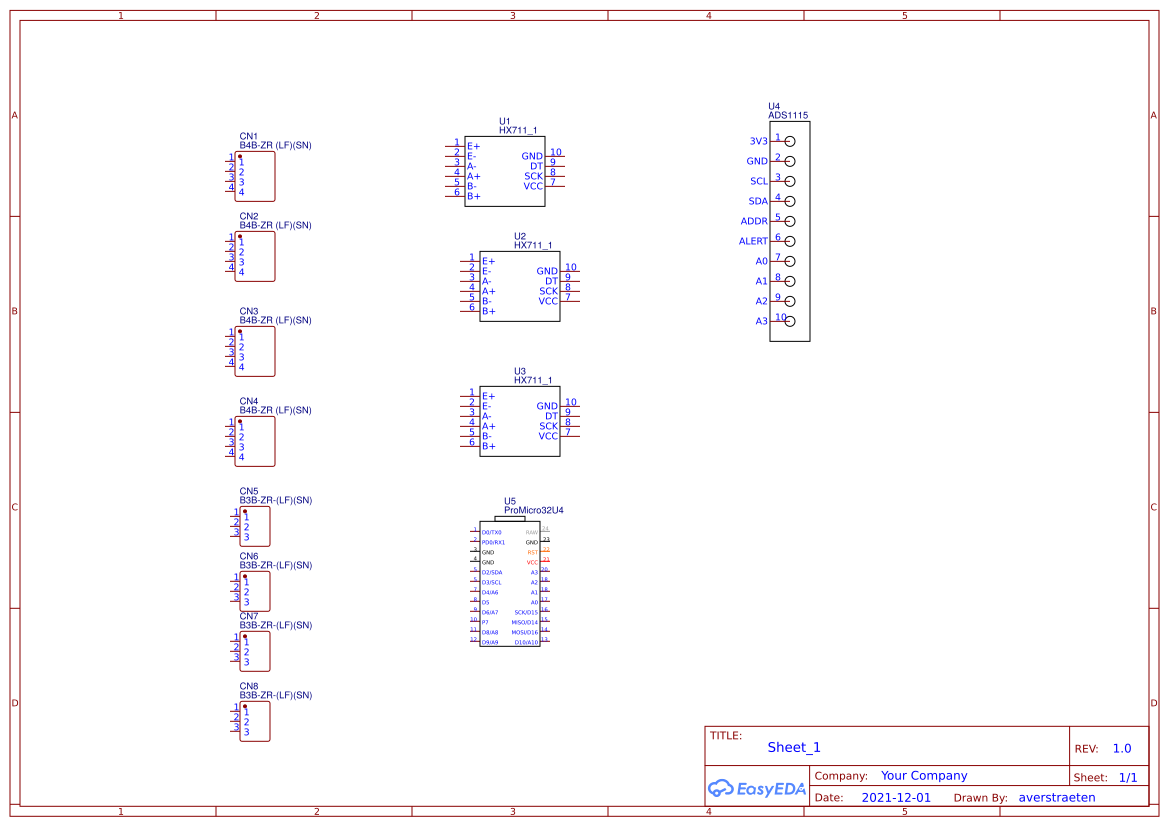Image resolution: width=1169 pixels, height=827 pixels.
Task: Click the Sheet_1 title text
Action: 793,747
